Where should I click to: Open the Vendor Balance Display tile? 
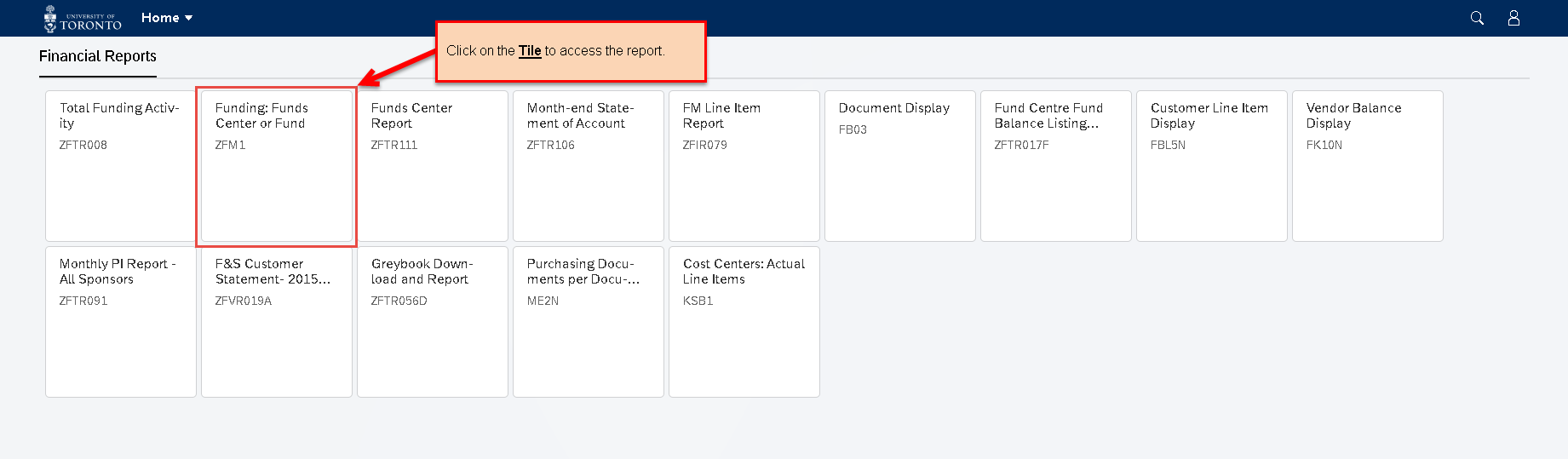tap(1368, 166)
